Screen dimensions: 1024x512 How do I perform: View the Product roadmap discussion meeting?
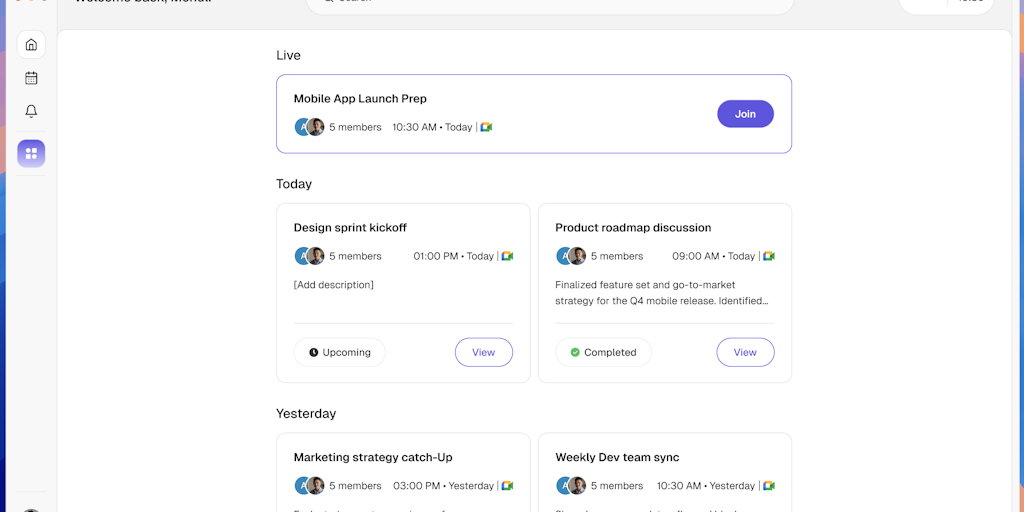click(745, 352)
